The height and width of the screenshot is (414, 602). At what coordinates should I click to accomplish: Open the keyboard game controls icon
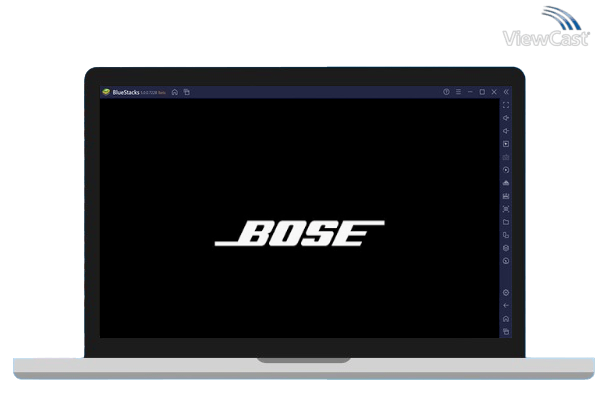[506, 157]
